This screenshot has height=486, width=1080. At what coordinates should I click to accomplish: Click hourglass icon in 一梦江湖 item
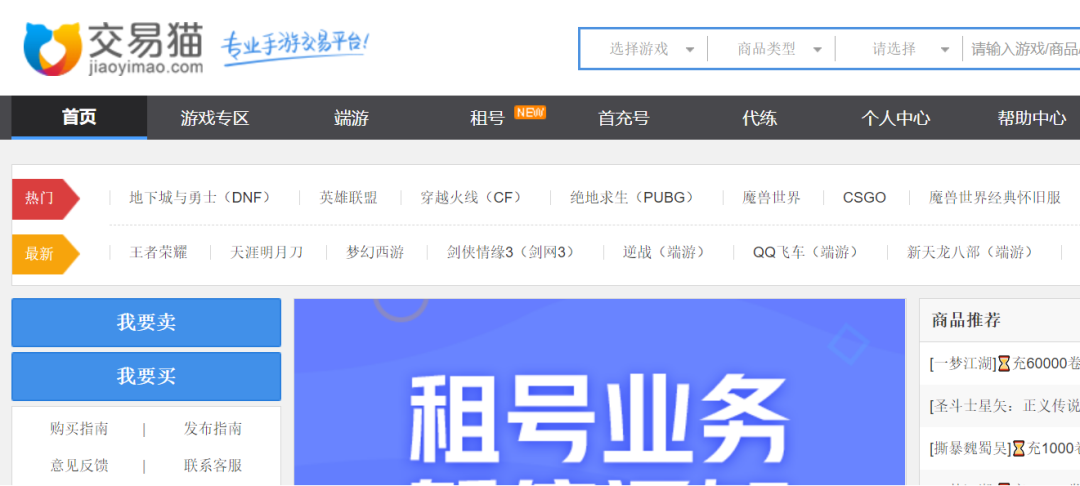(x=1005, y=364)
